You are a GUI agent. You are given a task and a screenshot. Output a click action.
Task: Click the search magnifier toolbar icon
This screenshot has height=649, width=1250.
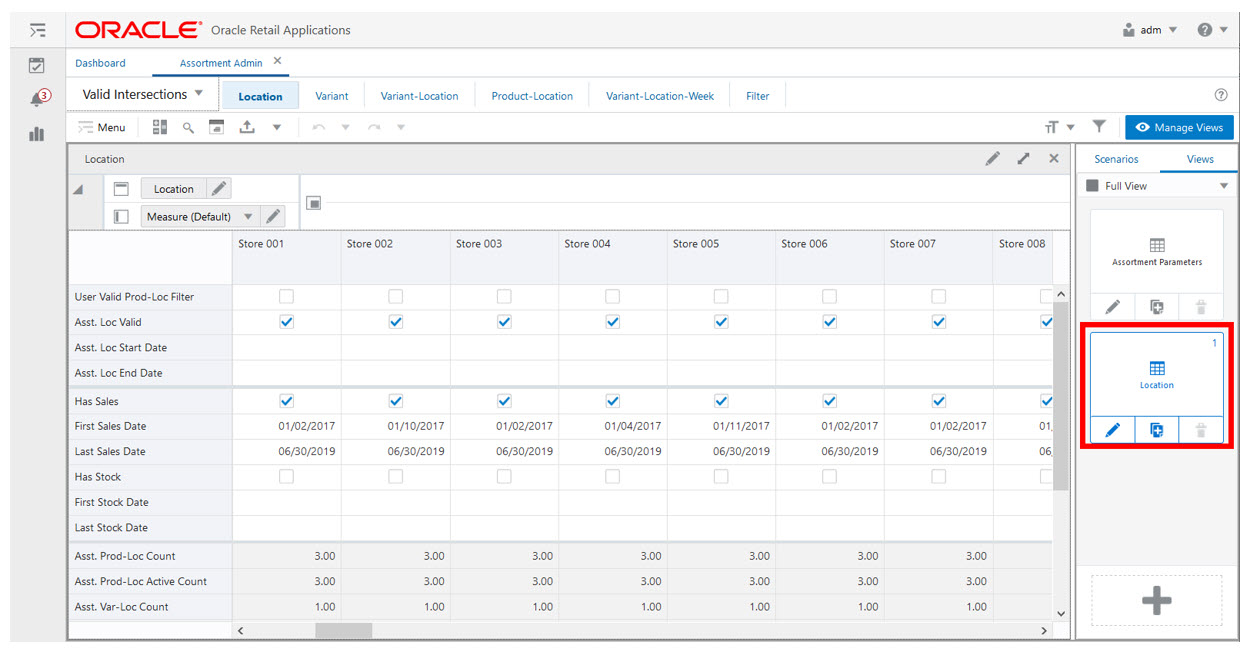tap(188, 127)
